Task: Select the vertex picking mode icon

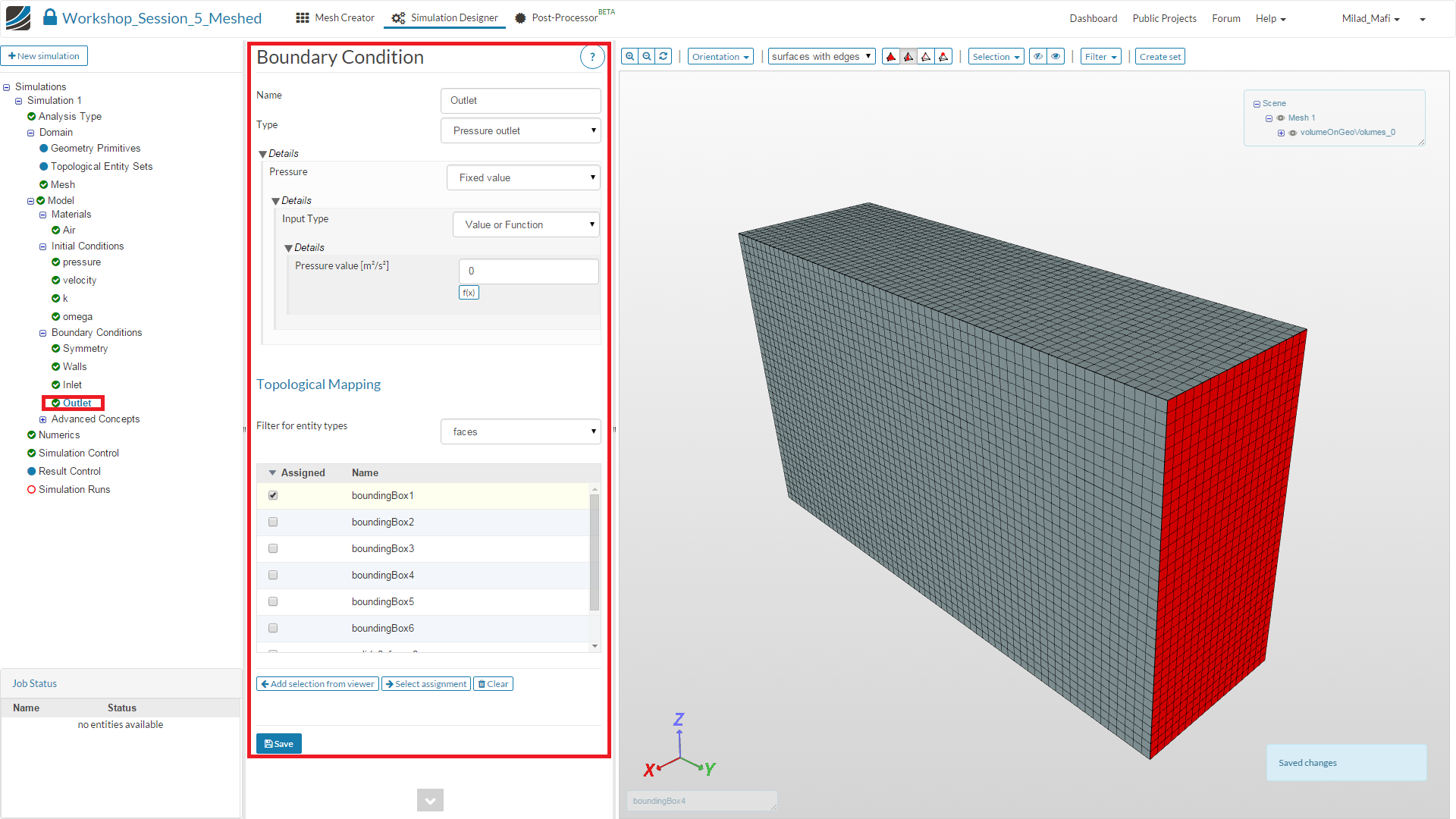Action: 943,57
